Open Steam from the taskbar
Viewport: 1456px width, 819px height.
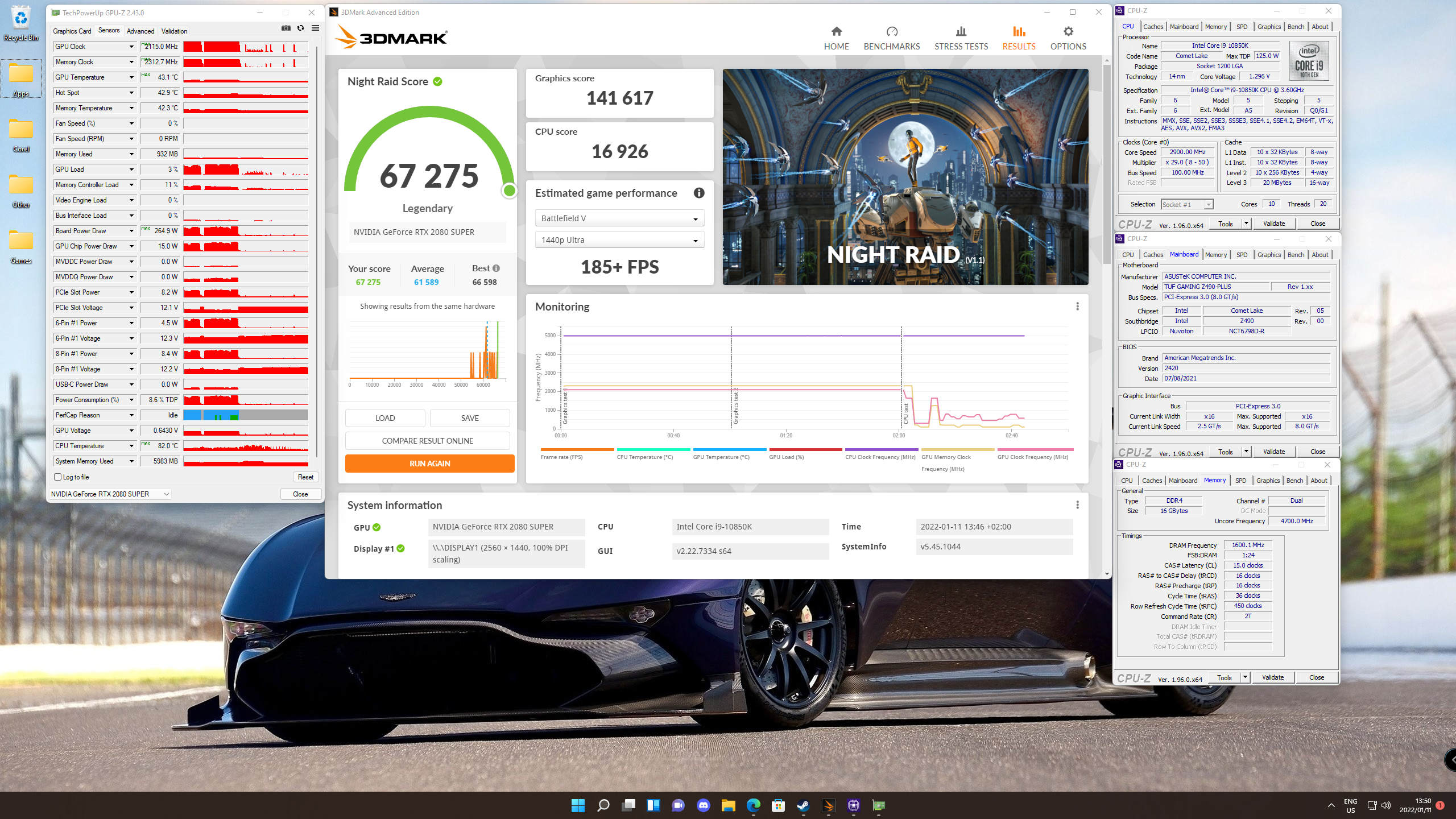tap(803, 805)
